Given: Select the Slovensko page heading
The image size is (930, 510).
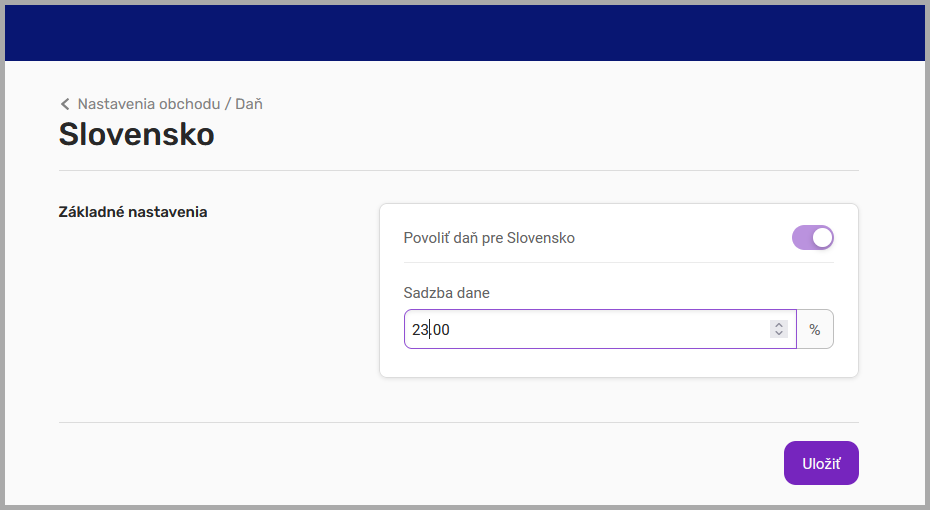Looking at the screenshot, I should pos(137,134).
